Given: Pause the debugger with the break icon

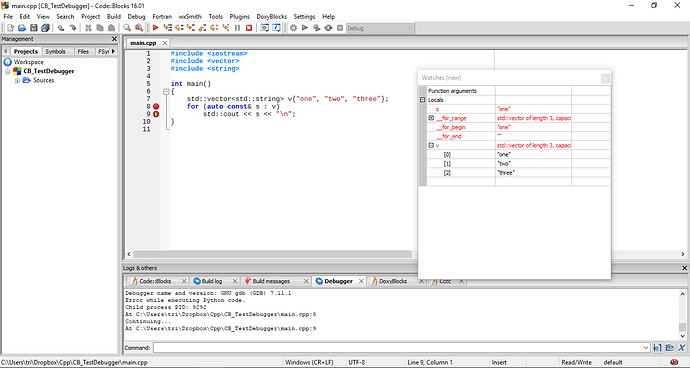Looking at the screenshot, I should [237, 28].
